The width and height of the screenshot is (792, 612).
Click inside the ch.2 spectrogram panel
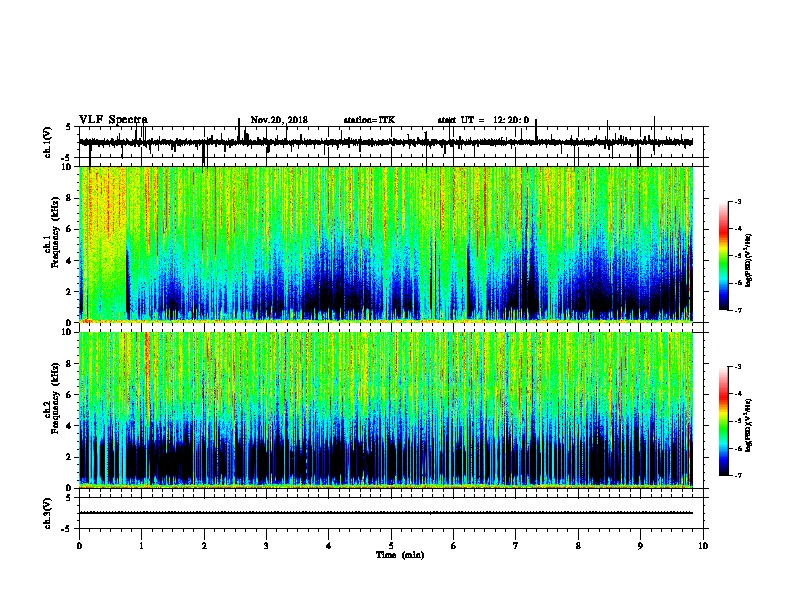pyautogui.click(x=386, y=410)
